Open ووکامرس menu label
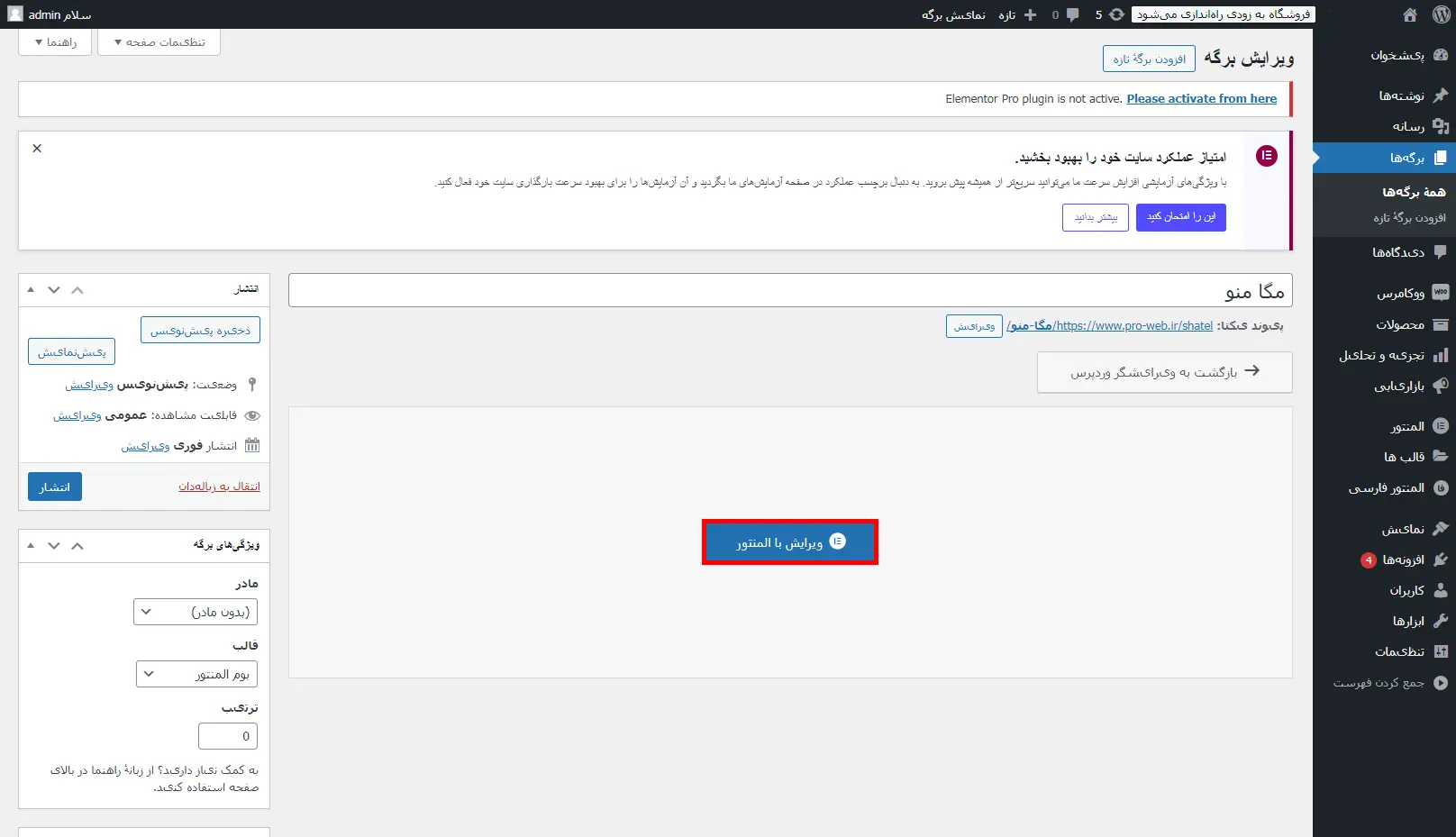The height and width of the screenshot is (837, 1456). pyautogui.click(x=1400, y=293)
